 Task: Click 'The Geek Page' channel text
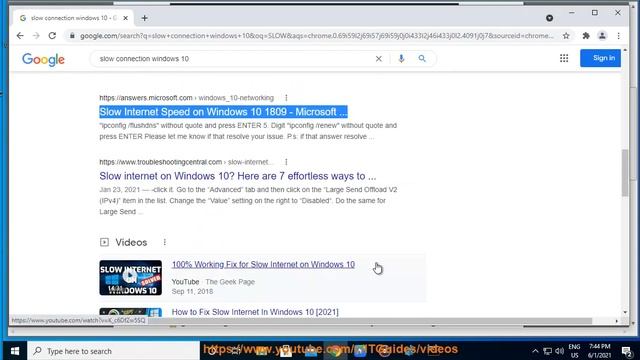(x=230, y=282)
